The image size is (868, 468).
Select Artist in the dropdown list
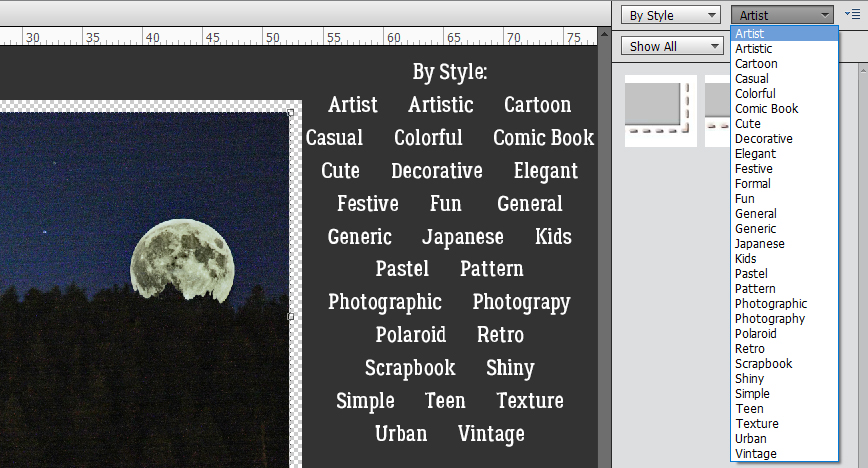[x=784, y=34]
